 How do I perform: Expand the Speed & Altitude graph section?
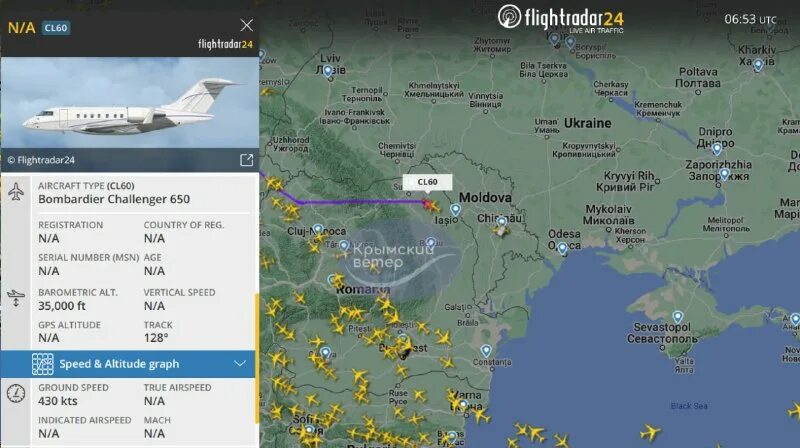coord(128,364)
